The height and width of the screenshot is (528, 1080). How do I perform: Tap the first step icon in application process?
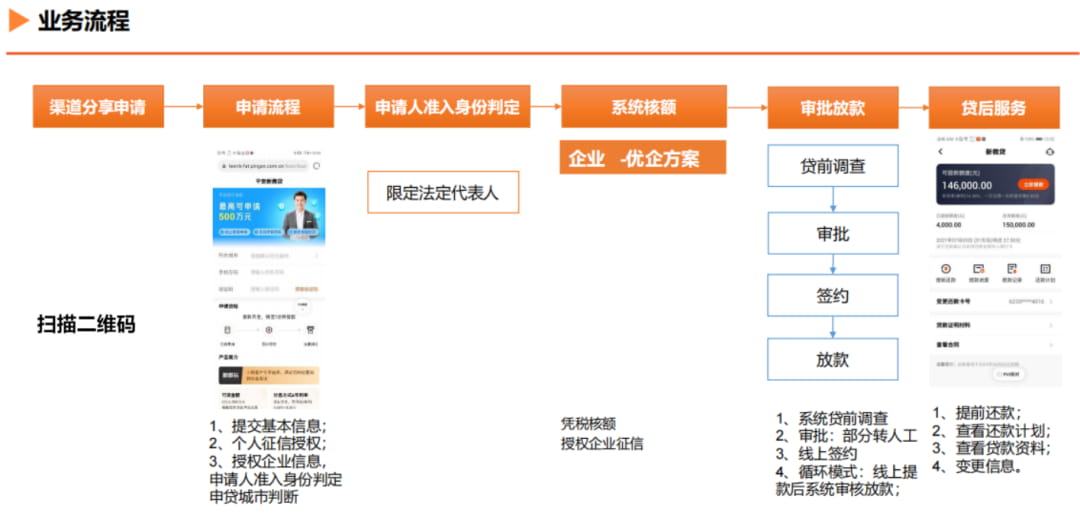pyautogui.click(x=227, y=330)
